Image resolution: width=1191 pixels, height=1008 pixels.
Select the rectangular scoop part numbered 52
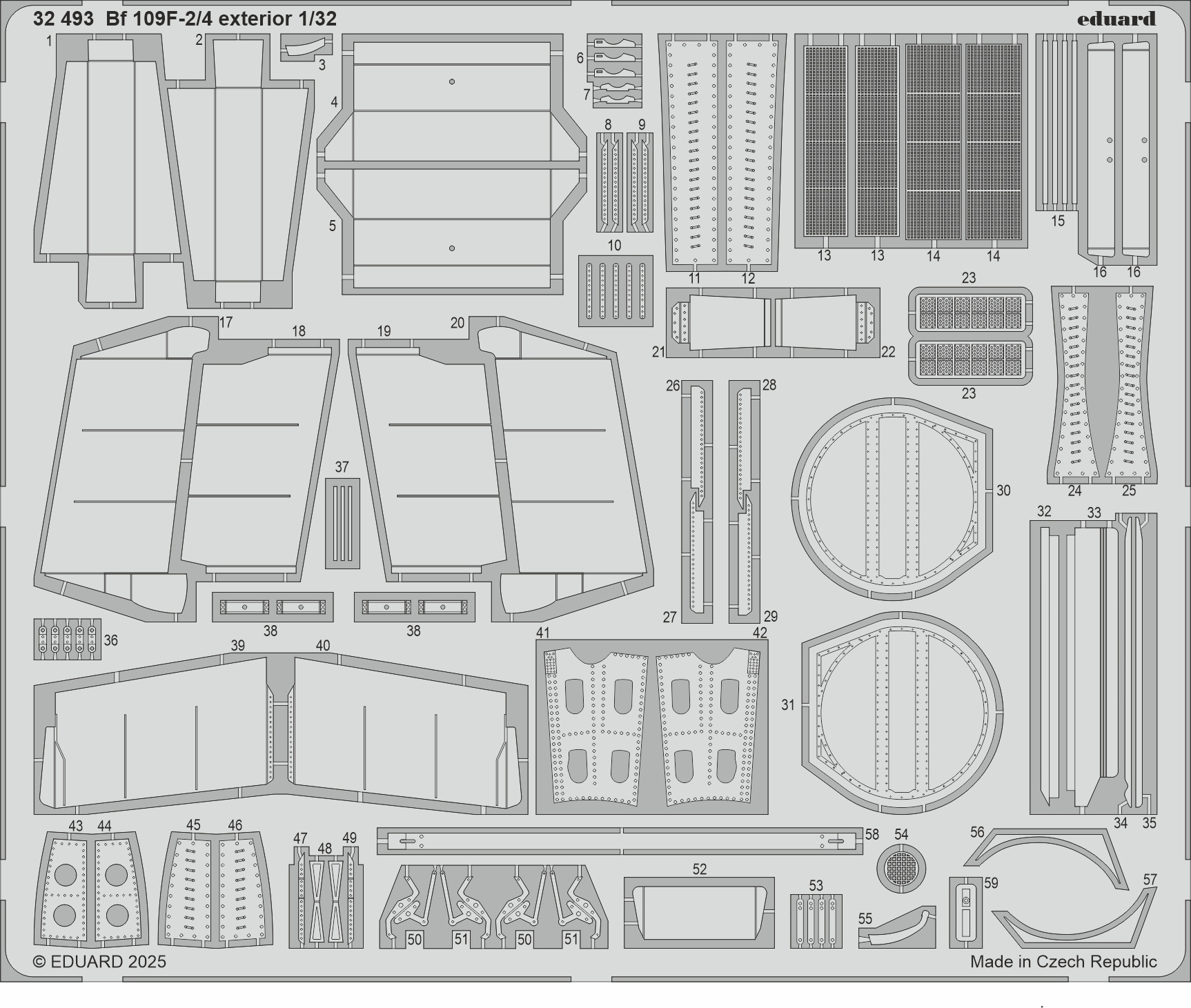click(x=699, y=913)
